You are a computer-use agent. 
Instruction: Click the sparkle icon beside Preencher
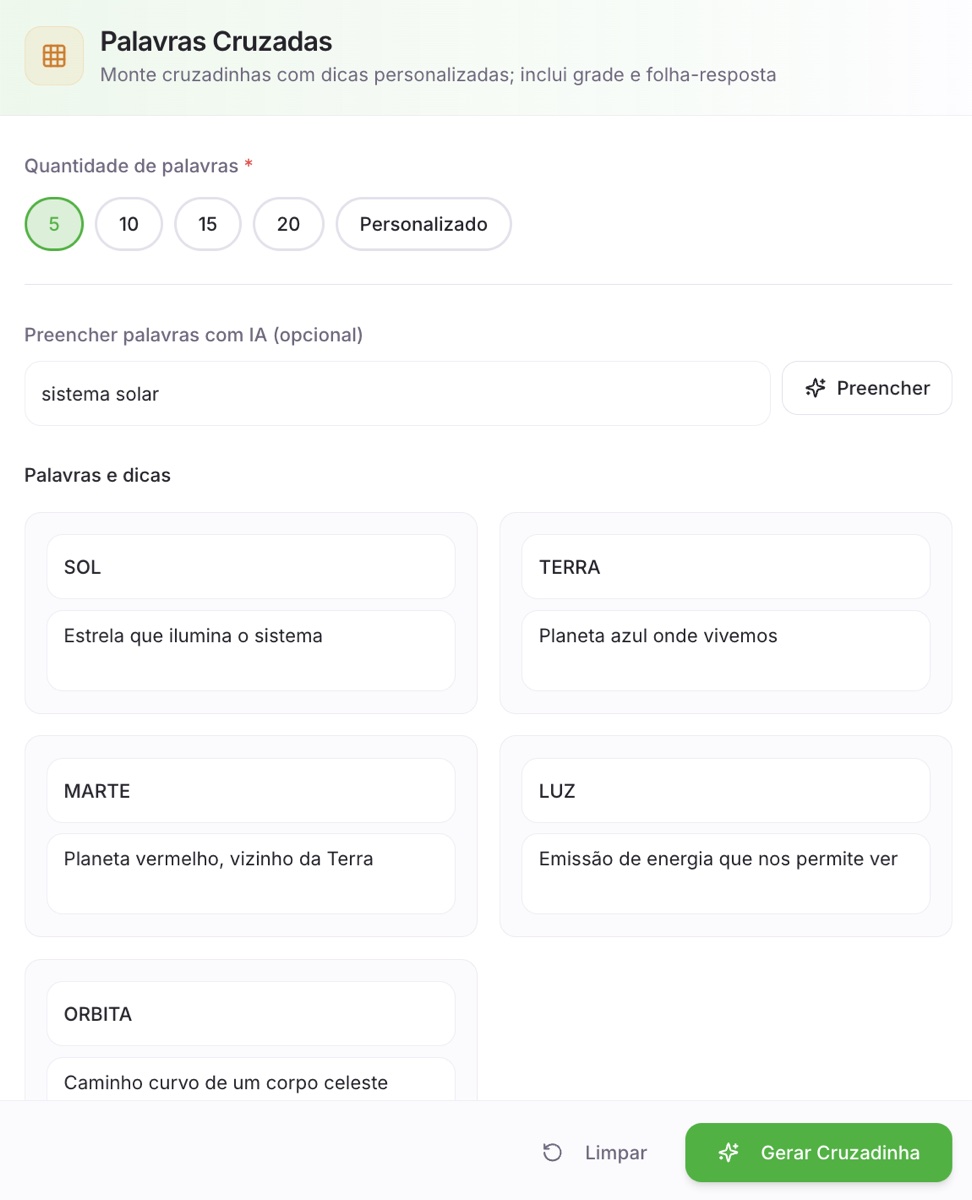click(x=816, y=388)
